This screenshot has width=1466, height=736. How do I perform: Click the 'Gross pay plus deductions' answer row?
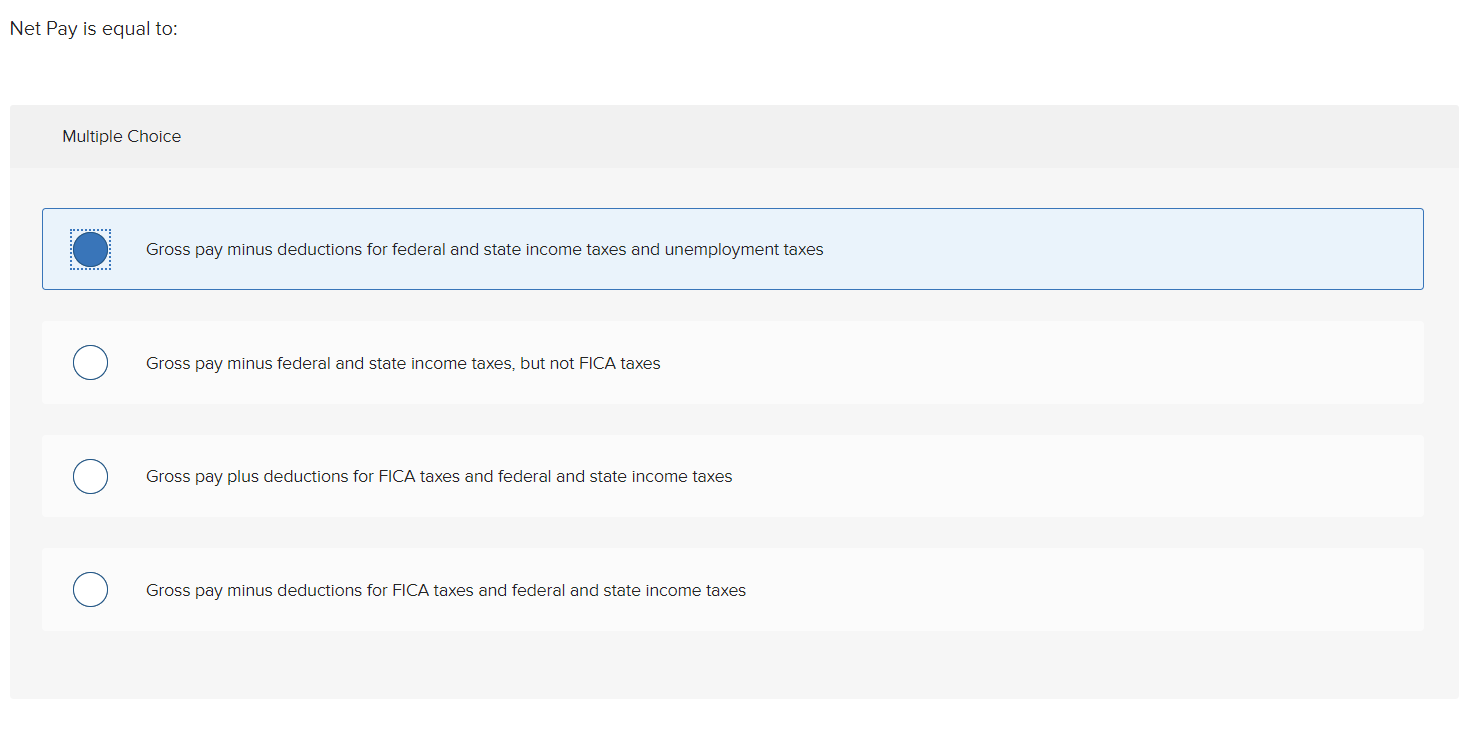[440, 476]
